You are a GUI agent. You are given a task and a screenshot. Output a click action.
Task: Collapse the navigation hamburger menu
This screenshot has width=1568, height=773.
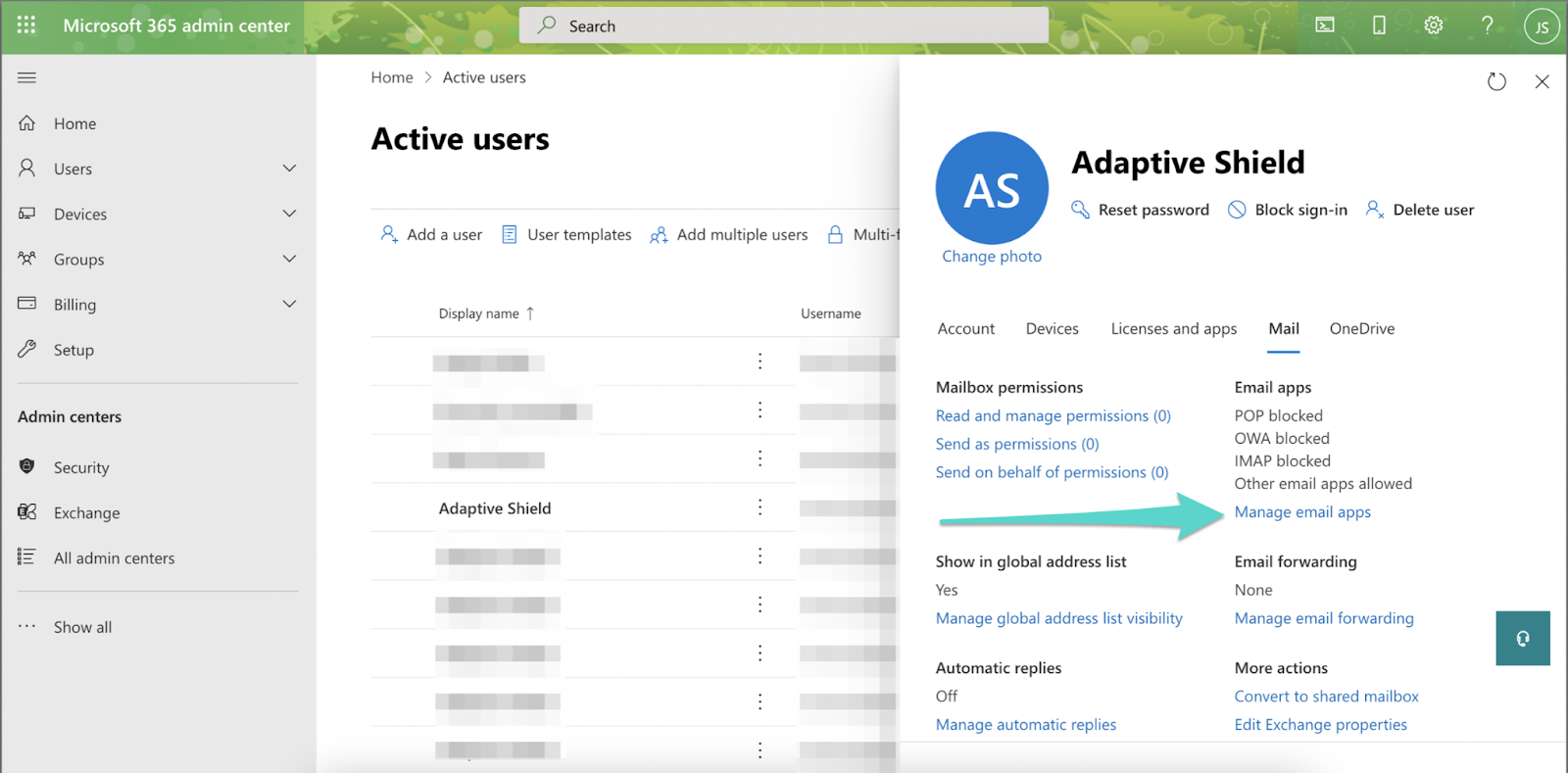(x=26, y=77)
